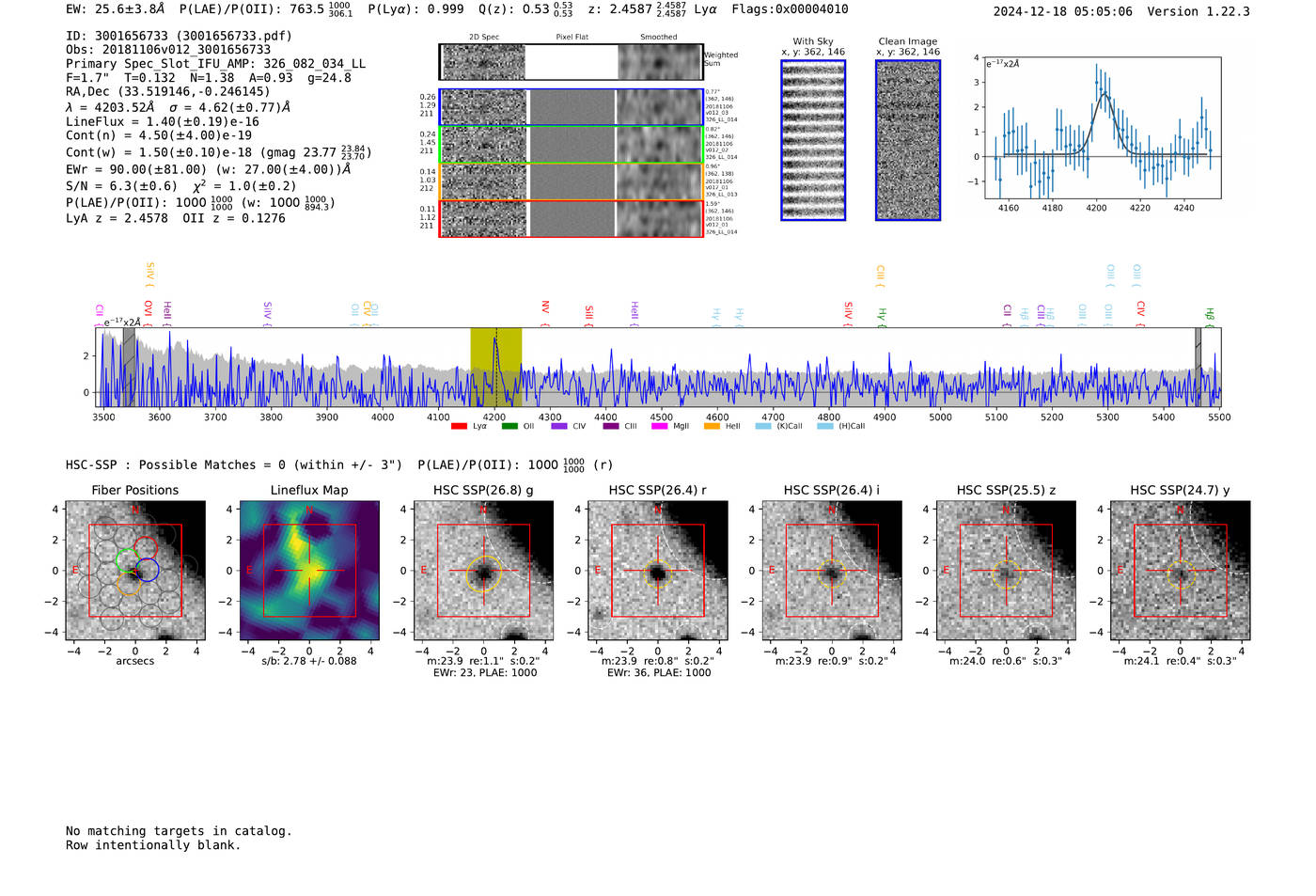
Task: Click the Cont(w) = 1.50(±0.10)e-18 line
Action: pyautogui.click(x=218, y=151)
